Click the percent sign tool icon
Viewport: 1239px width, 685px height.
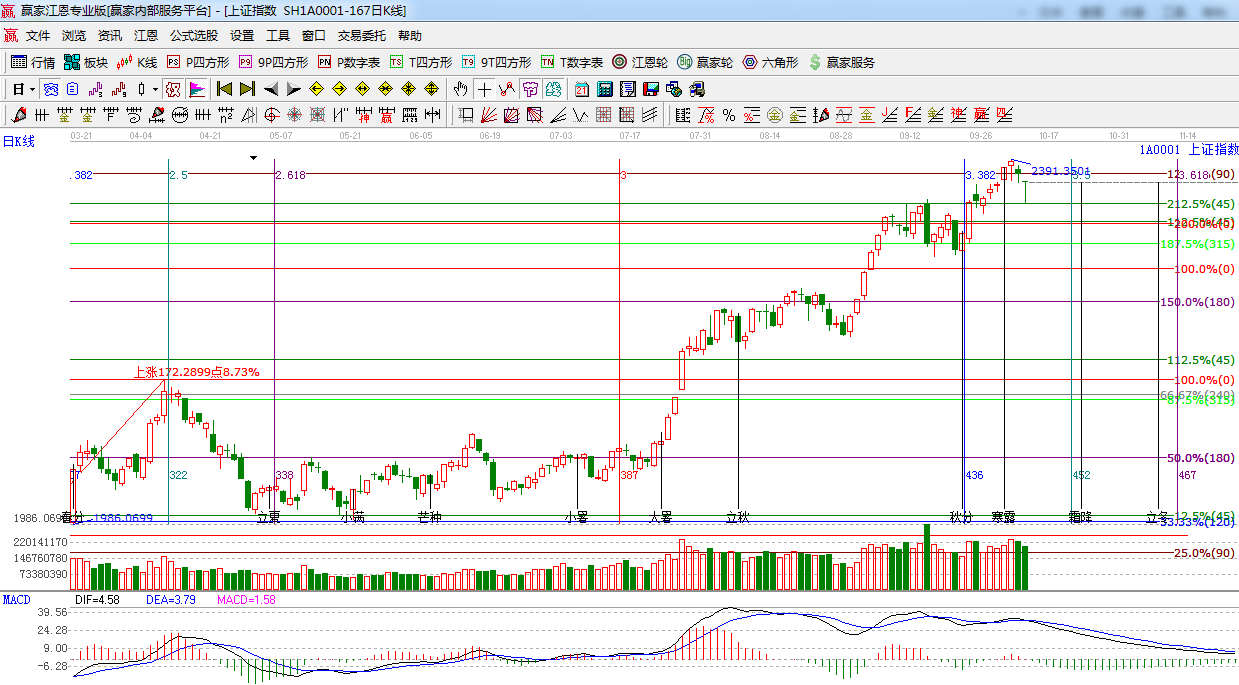tap(729, 115)
